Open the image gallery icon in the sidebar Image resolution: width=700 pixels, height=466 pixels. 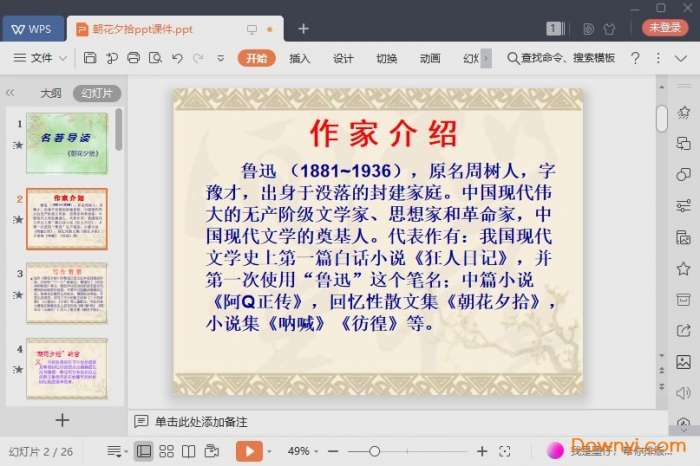coord(683,362)
